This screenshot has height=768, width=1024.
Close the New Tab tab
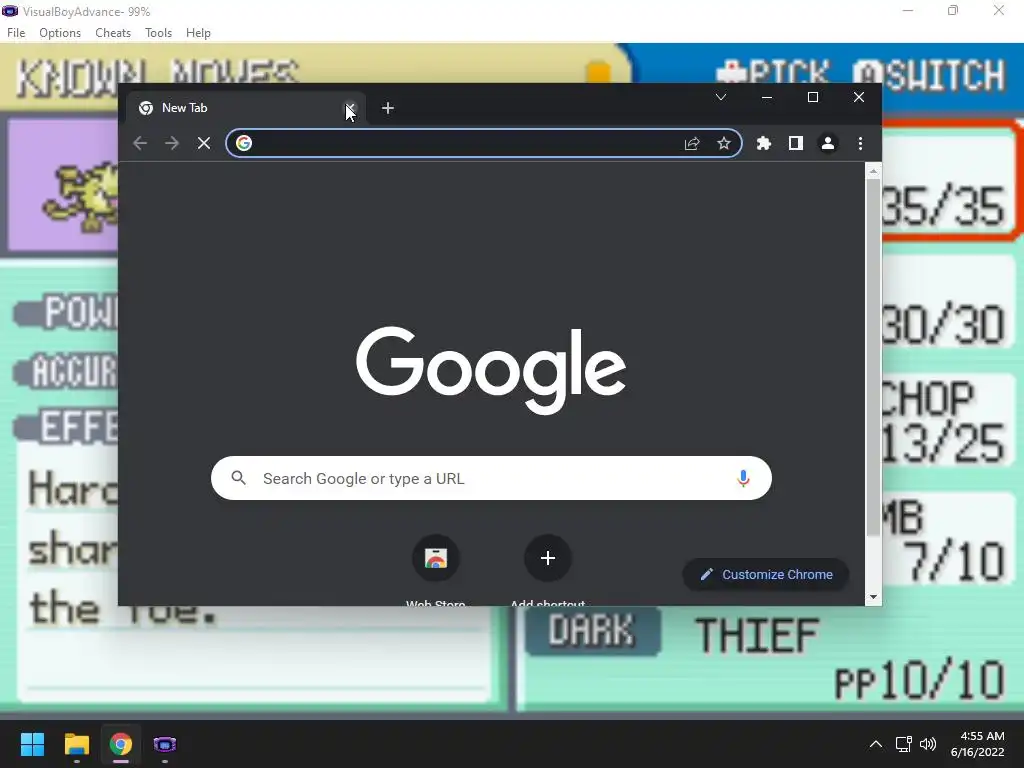click(350, 108)
